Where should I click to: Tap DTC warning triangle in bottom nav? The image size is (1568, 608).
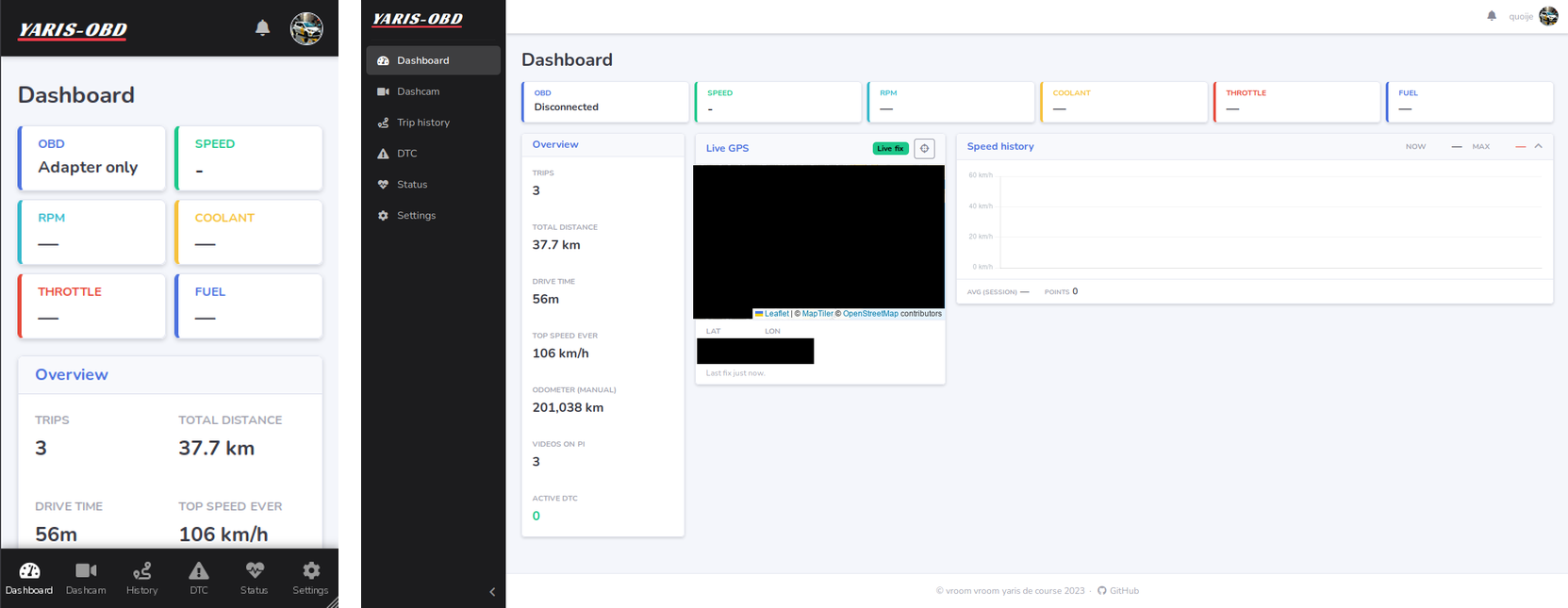(199, 570)
